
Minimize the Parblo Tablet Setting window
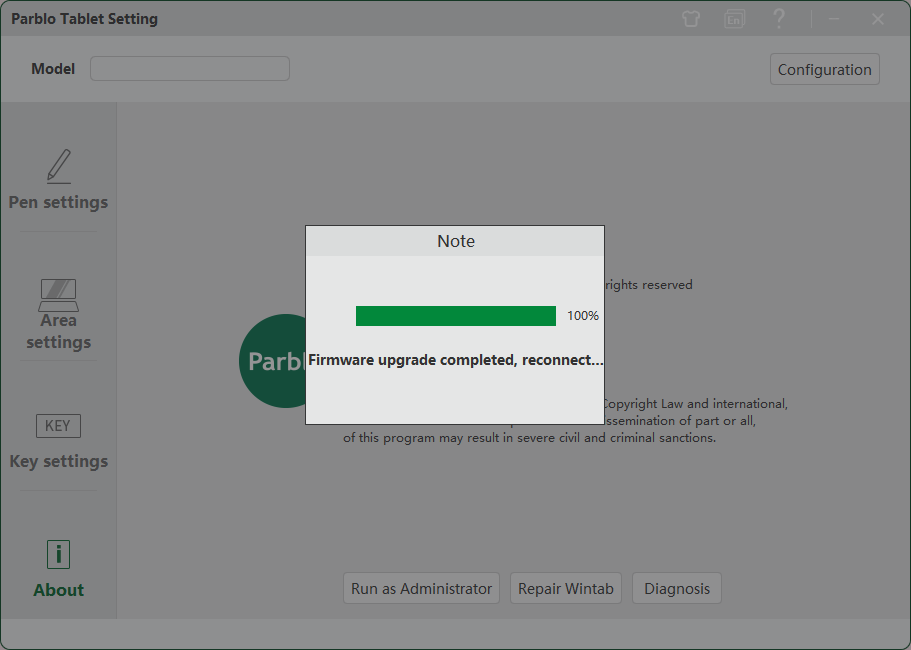tap(834, 19)
